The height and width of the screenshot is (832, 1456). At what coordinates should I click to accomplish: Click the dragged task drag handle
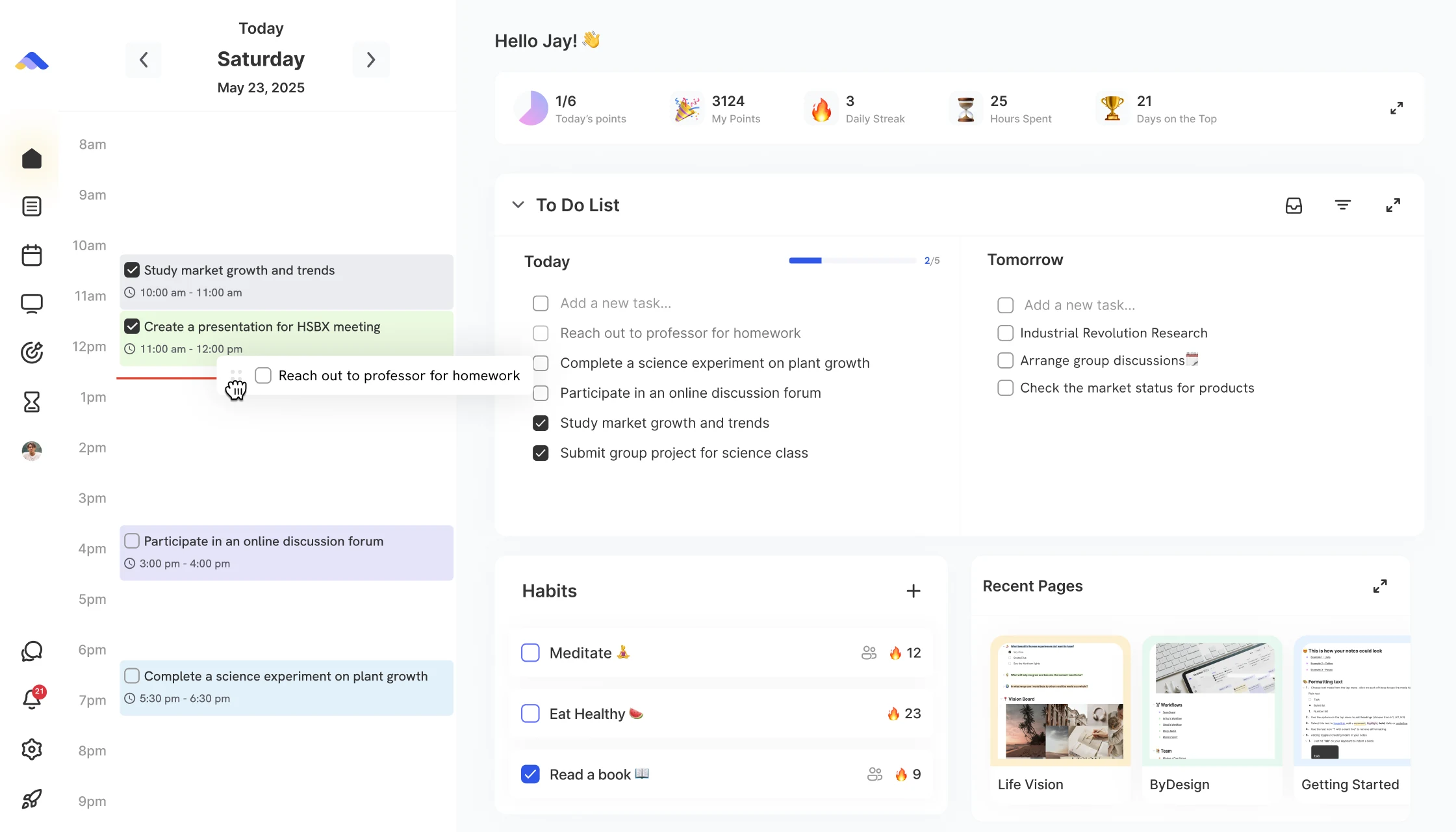point(236,376)
